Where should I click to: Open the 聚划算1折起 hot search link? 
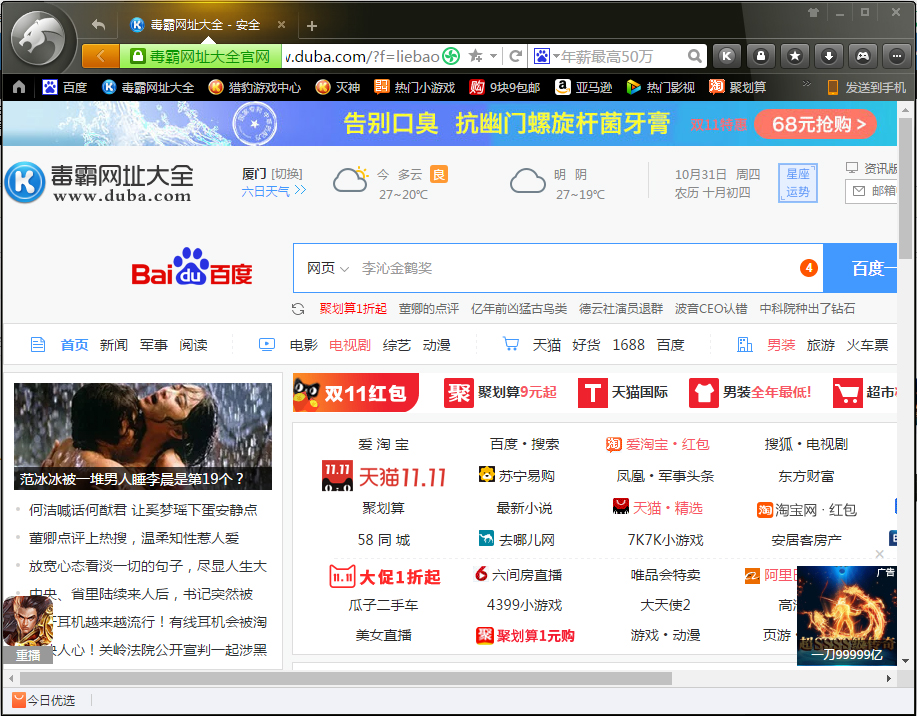tap(353, 308)
